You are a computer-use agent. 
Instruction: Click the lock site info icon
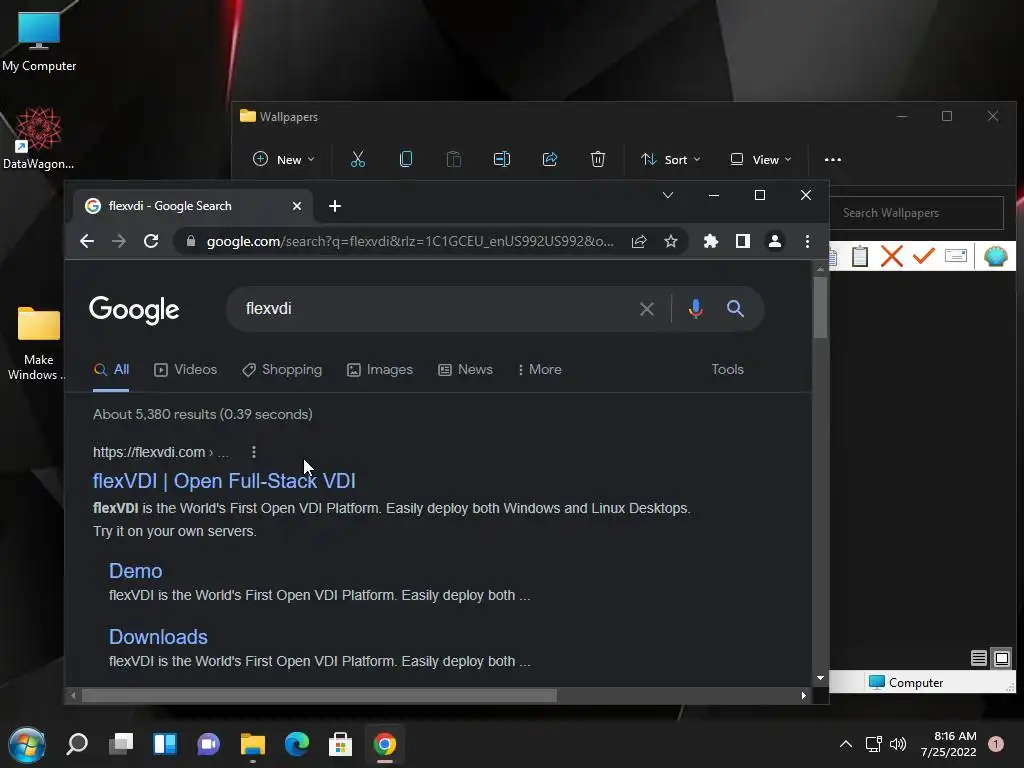191,242
